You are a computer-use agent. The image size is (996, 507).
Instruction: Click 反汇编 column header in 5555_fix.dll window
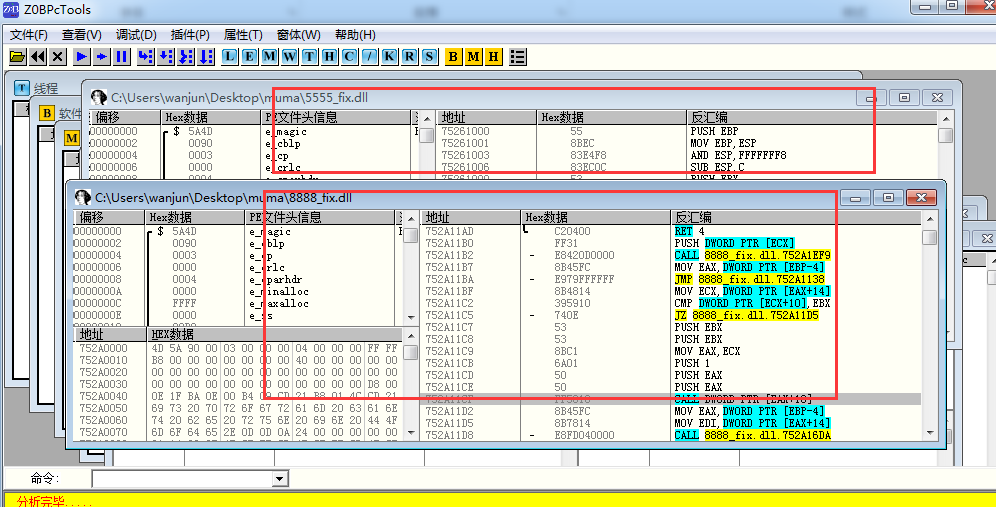[x=812, y=118]
